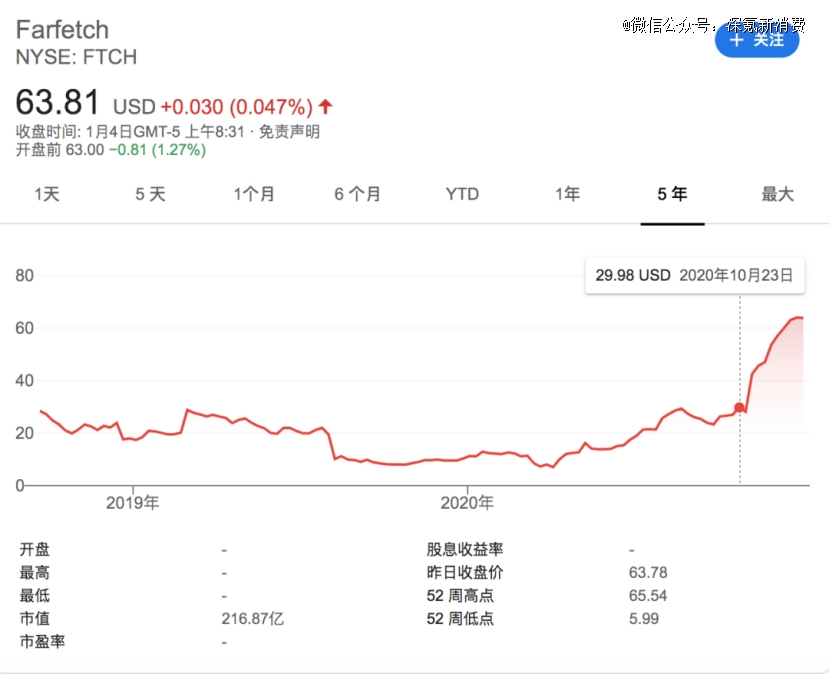Click the 5.99 52-week low value
This screenshot has height=675, width=830.
644,618
